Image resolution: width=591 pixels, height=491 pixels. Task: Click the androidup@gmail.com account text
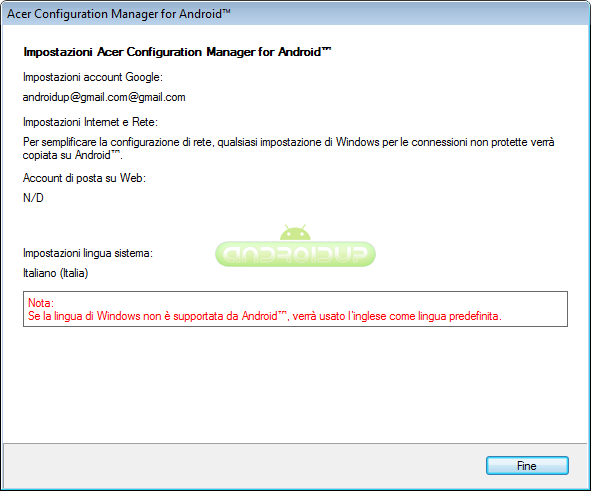104,97
